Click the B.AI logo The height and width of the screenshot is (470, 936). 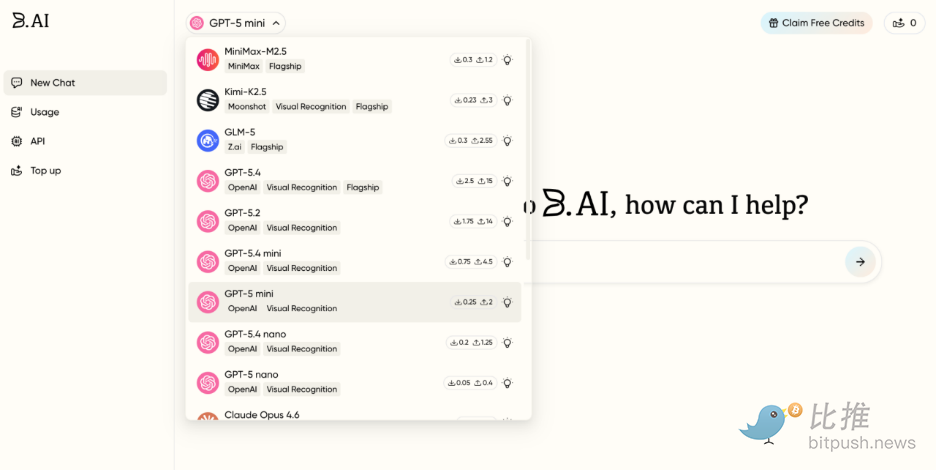(x=30, y=21)
